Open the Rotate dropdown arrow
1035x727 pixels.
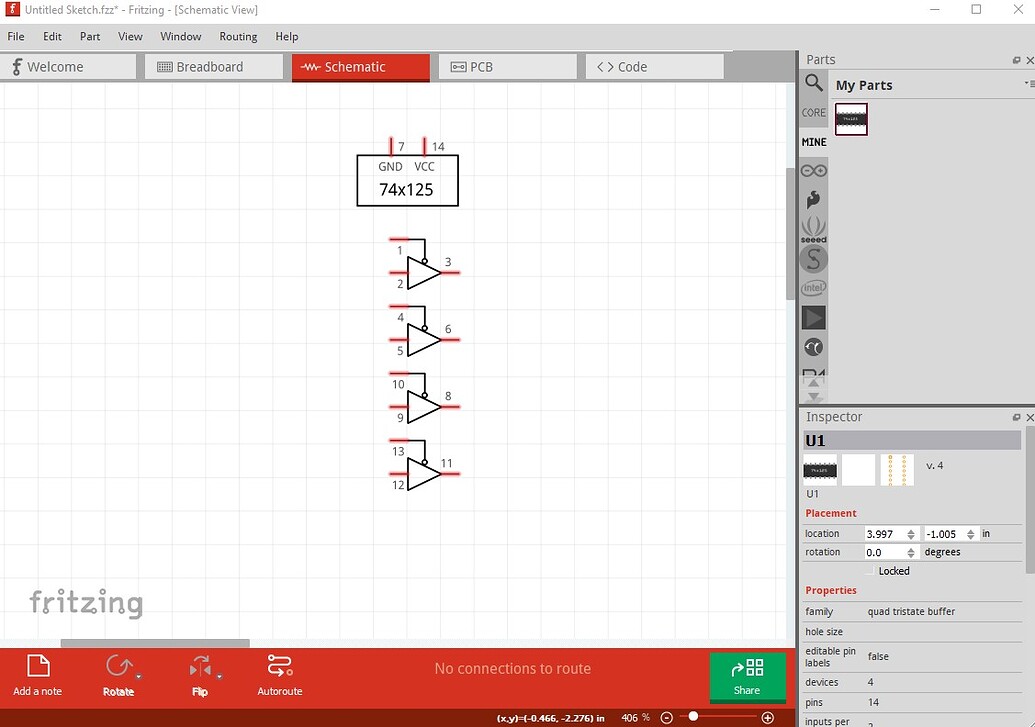[139, 677]
